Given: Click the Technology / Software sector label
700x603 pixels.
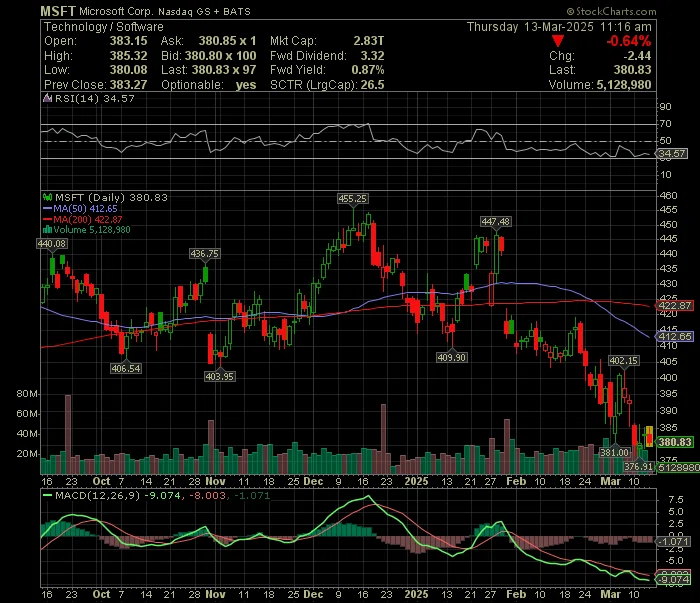Looking at the screenshot, I should 104,27.
